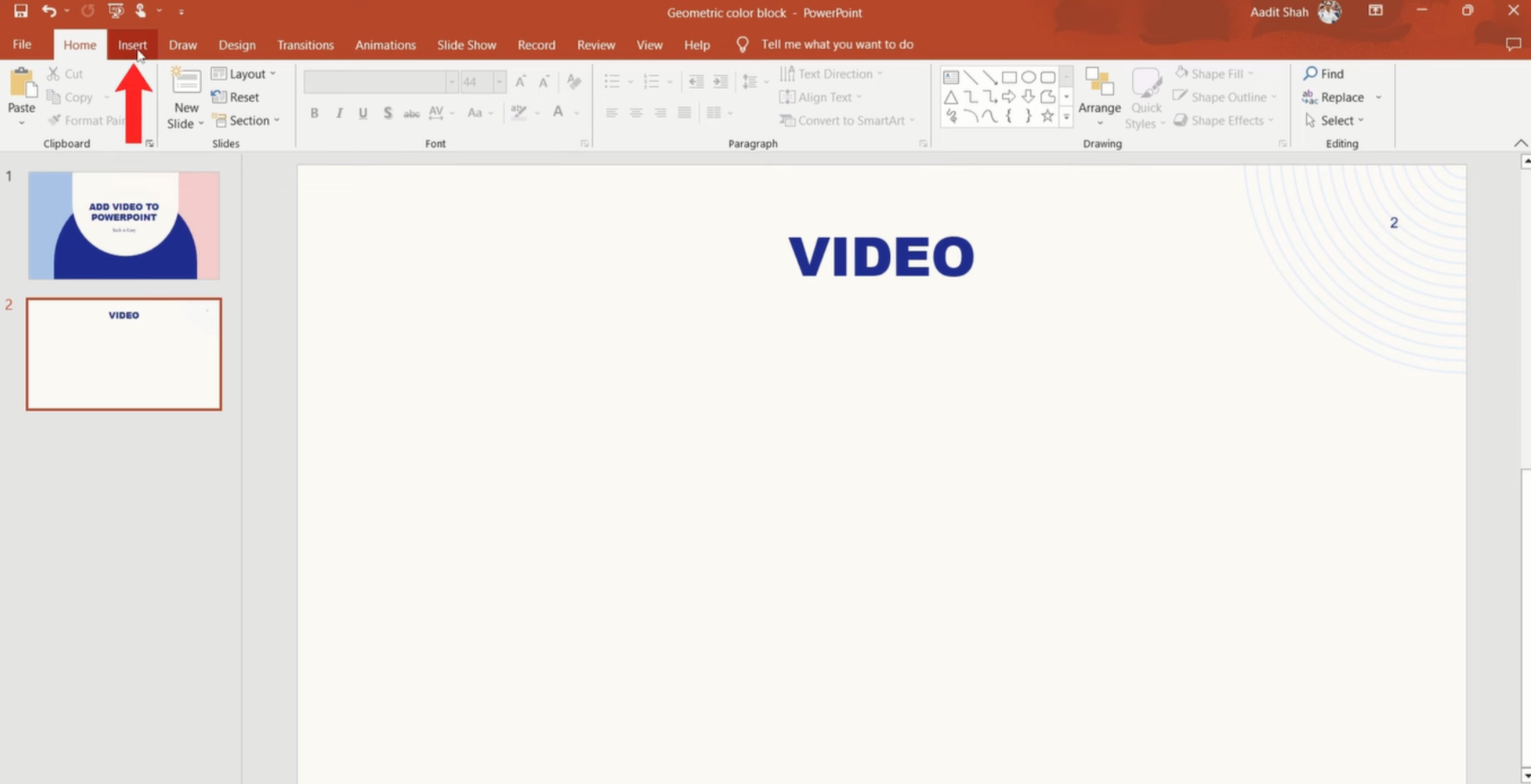Image resolution: width=1531 pixels, height=784 pixels.
Task: Toggle Bold formatting
Action: (314, 113)
